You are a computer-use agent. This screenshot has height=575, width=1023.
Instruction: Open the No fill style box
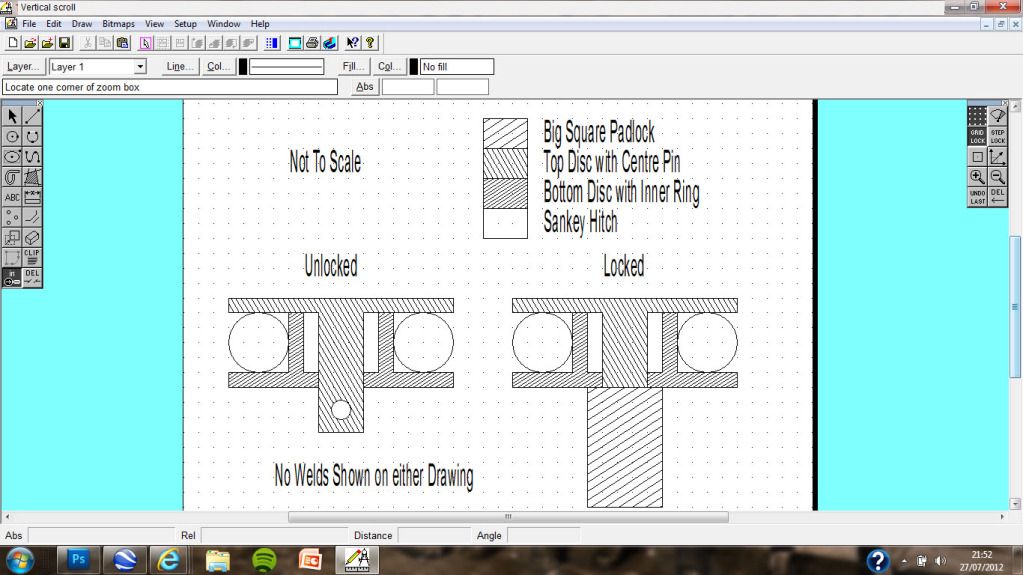click(x=457, y=67)
